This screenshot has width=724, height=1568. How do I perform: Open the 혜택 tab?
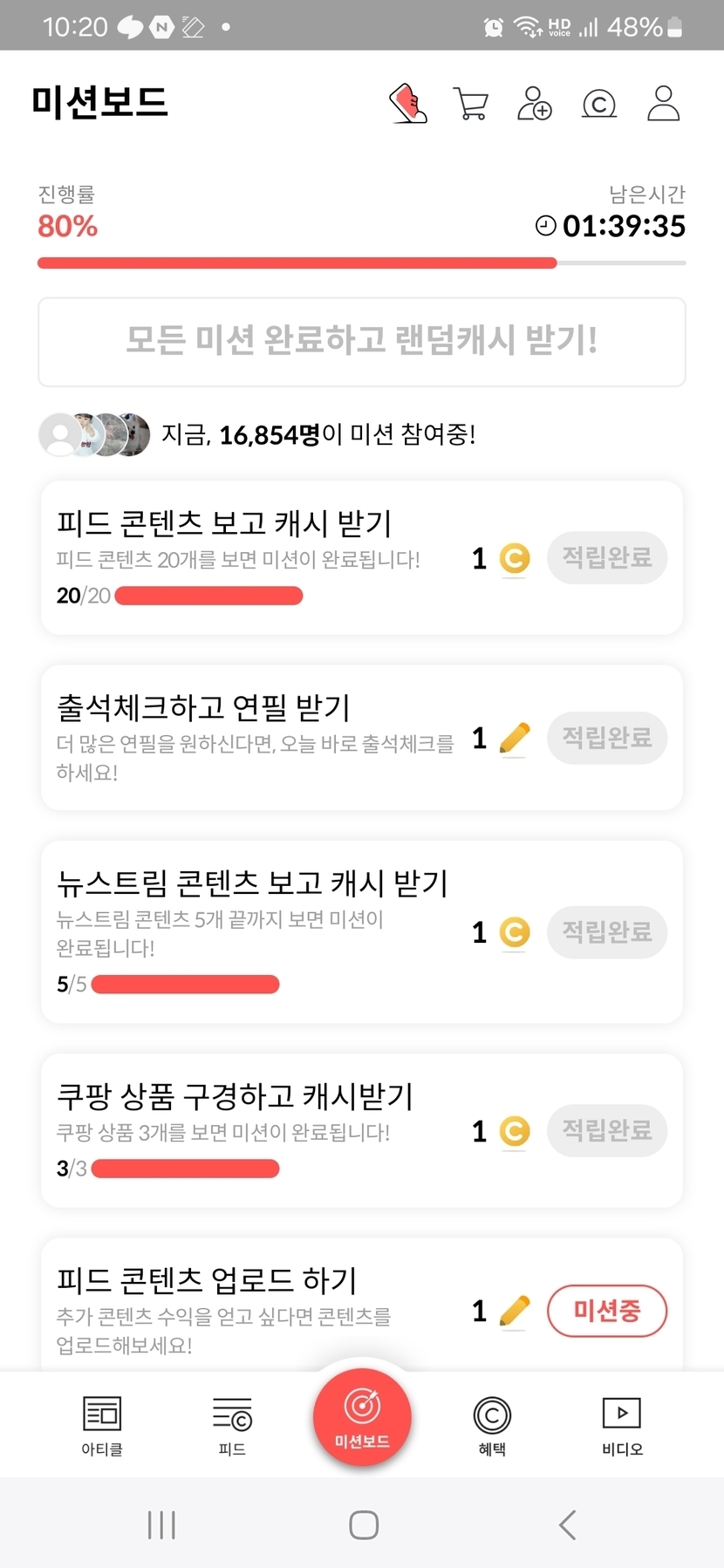[x=492, y=1425]
